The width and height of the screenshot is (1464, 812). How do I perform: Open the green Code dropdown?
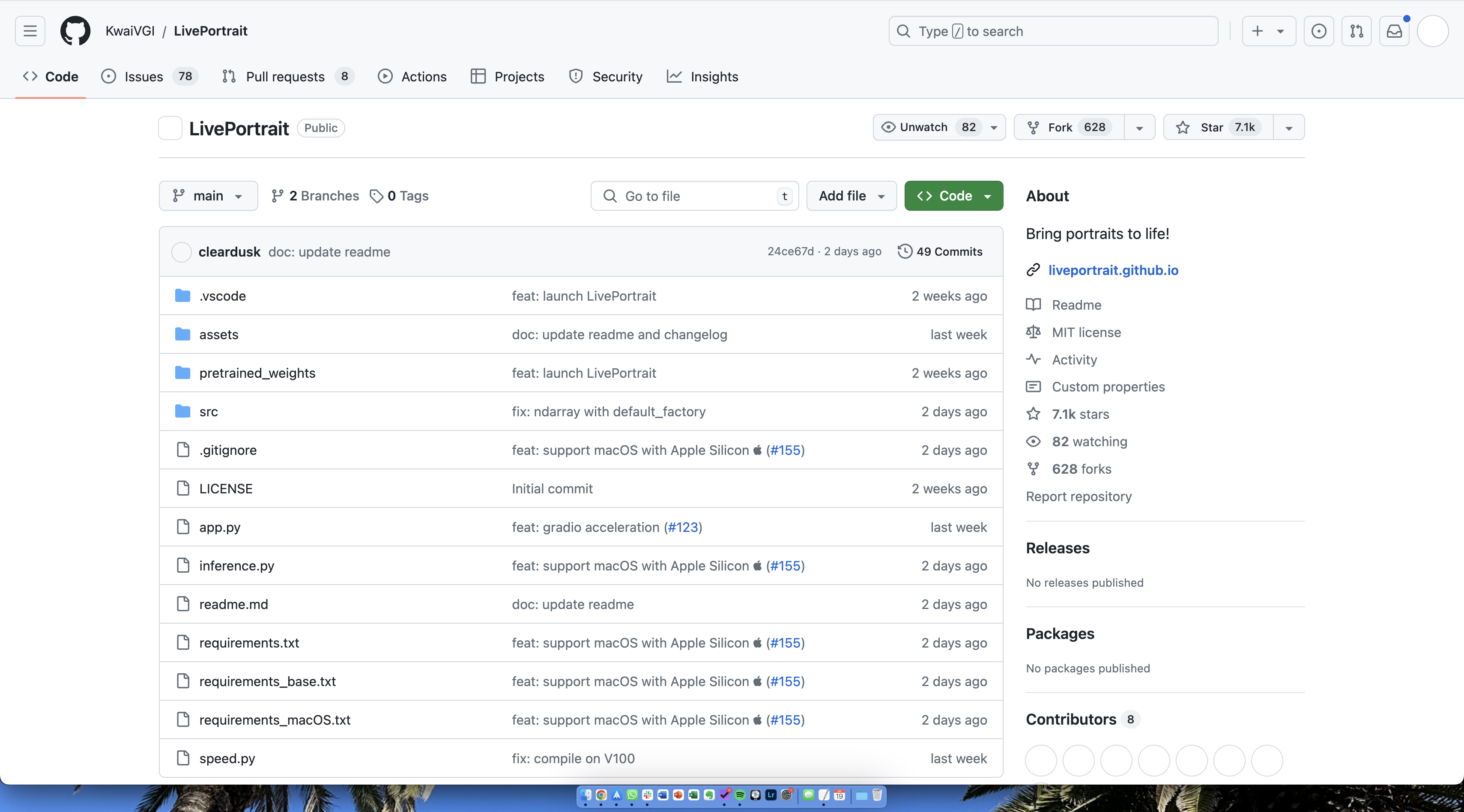(x=953, y=196)
